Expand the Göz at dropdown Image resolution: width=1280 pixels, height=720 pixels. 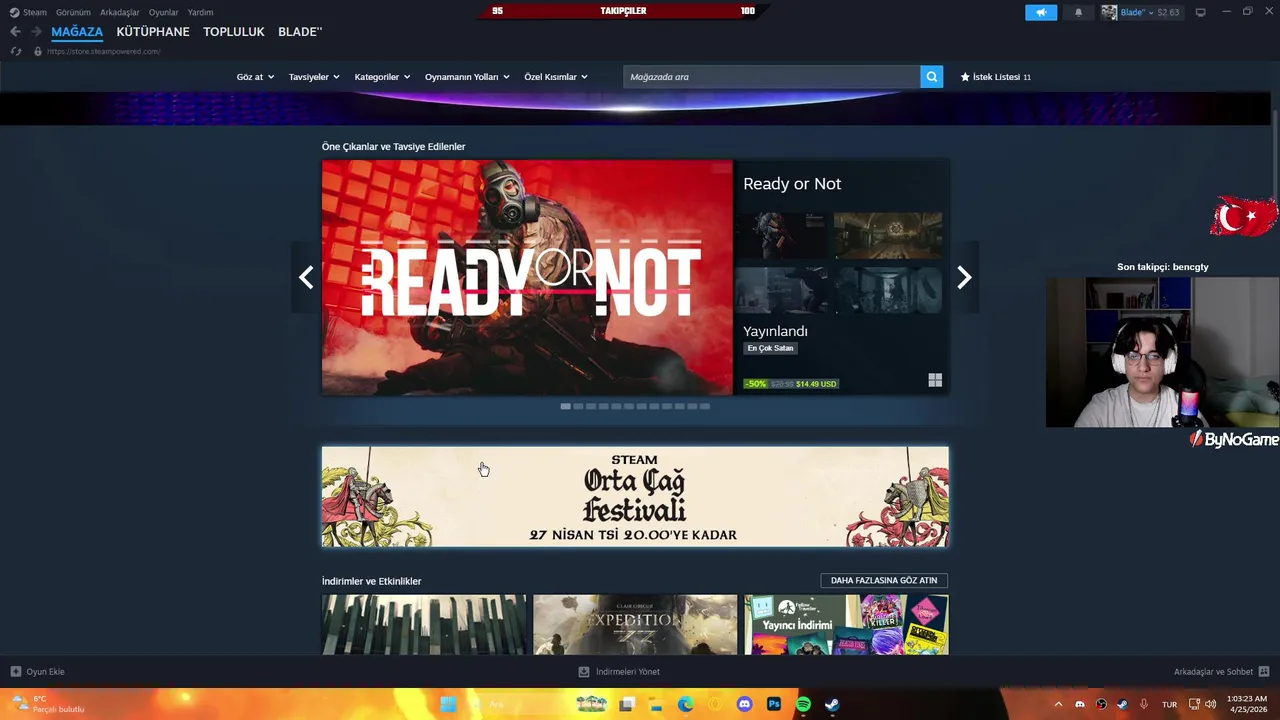[x=255, y=77]
